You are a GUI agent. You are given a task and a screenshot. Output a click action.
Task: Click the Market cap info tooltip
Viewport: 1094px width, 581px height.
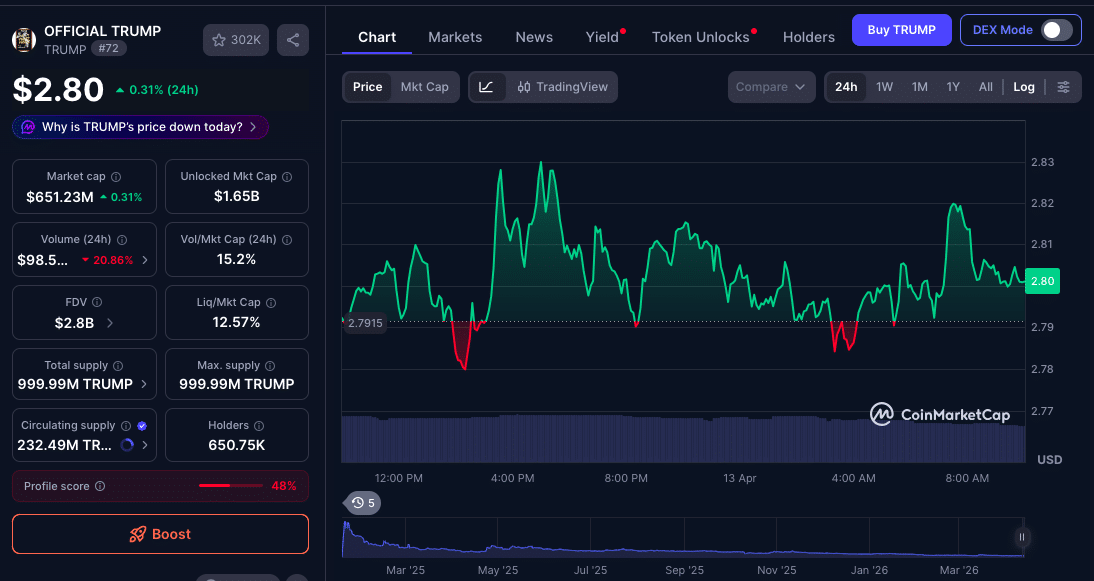117,175
